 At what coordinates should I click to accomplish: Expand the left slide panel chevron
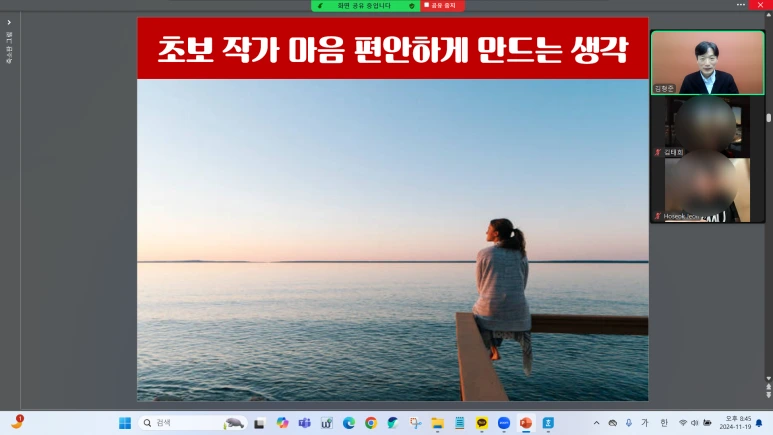pos(9,22)
